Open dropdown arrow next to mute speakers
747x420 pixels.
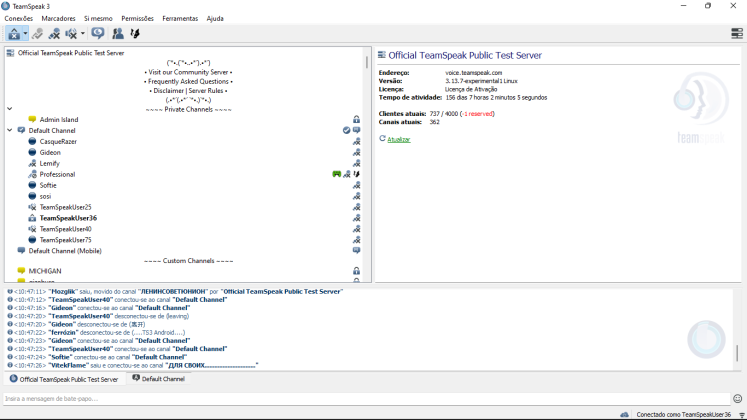pyautogui.click(x=82, y=34)
